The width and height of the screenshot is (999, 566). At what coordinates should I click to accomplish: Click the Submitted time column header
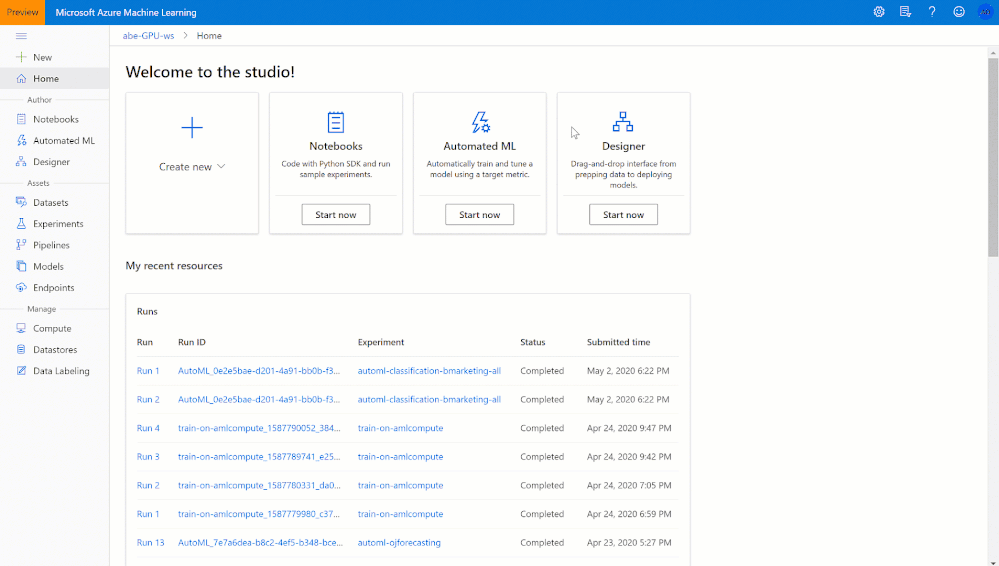[619, 342]
